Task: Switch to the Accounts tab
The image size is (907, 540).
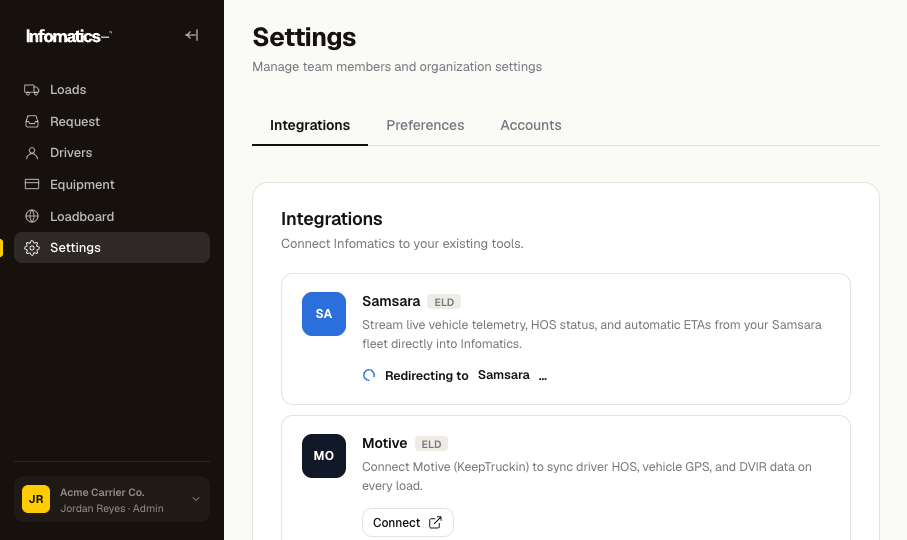Action: coord(530,125)
